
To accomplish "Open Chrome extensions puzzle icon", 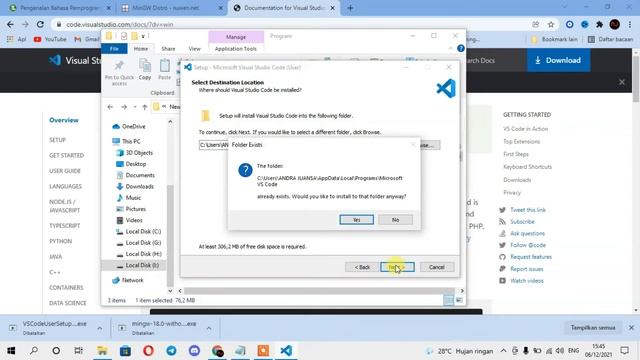I will 599,24.
